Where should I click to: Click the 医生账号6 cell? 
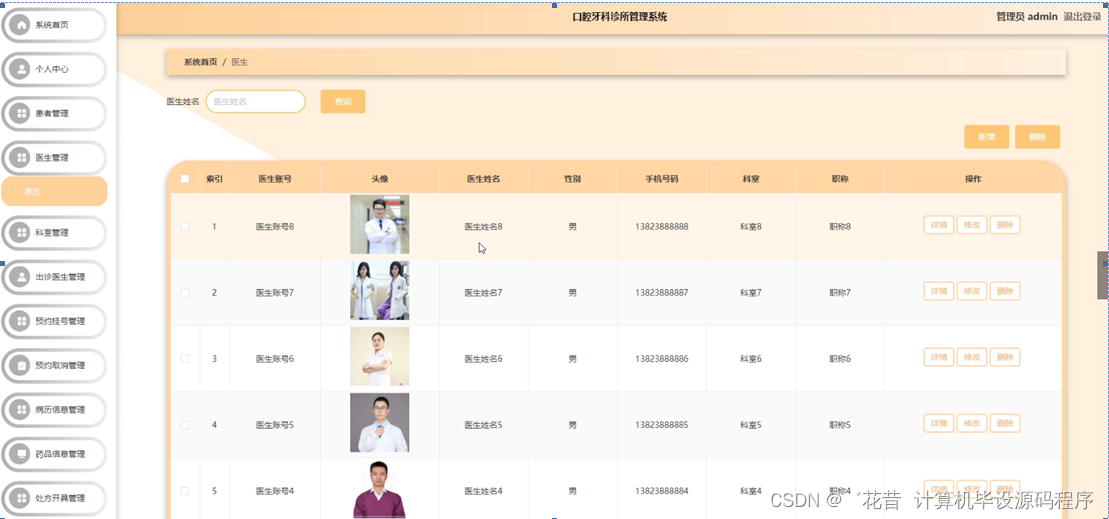(x=274, y=358)
